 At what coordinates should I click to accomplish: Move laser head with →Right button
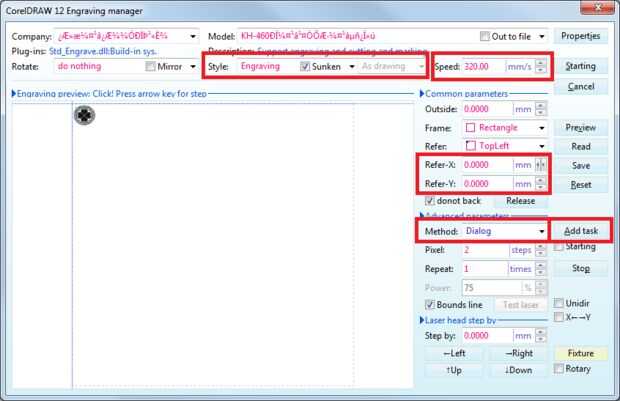(x=518, y=353)
